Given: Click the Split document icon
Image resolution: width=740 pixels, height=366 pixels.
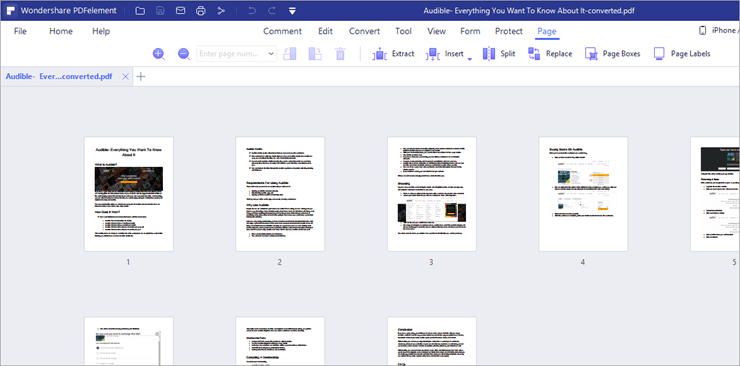Looking at the screenshot, I should pyautogui.click(x=489, y=54).
